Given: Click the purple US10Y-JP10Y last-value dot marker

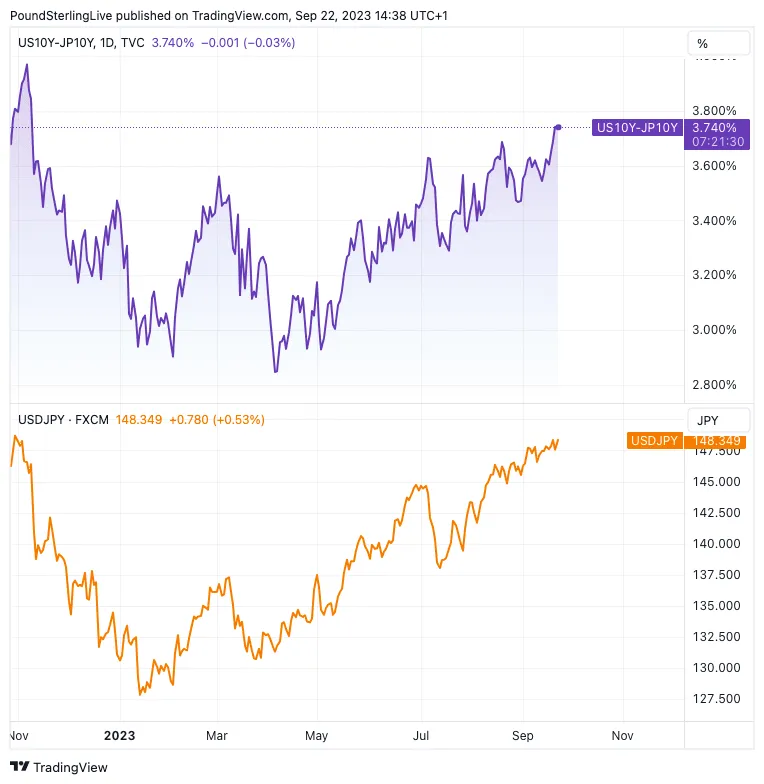Looking at the screenshot, I should (558, 127).
